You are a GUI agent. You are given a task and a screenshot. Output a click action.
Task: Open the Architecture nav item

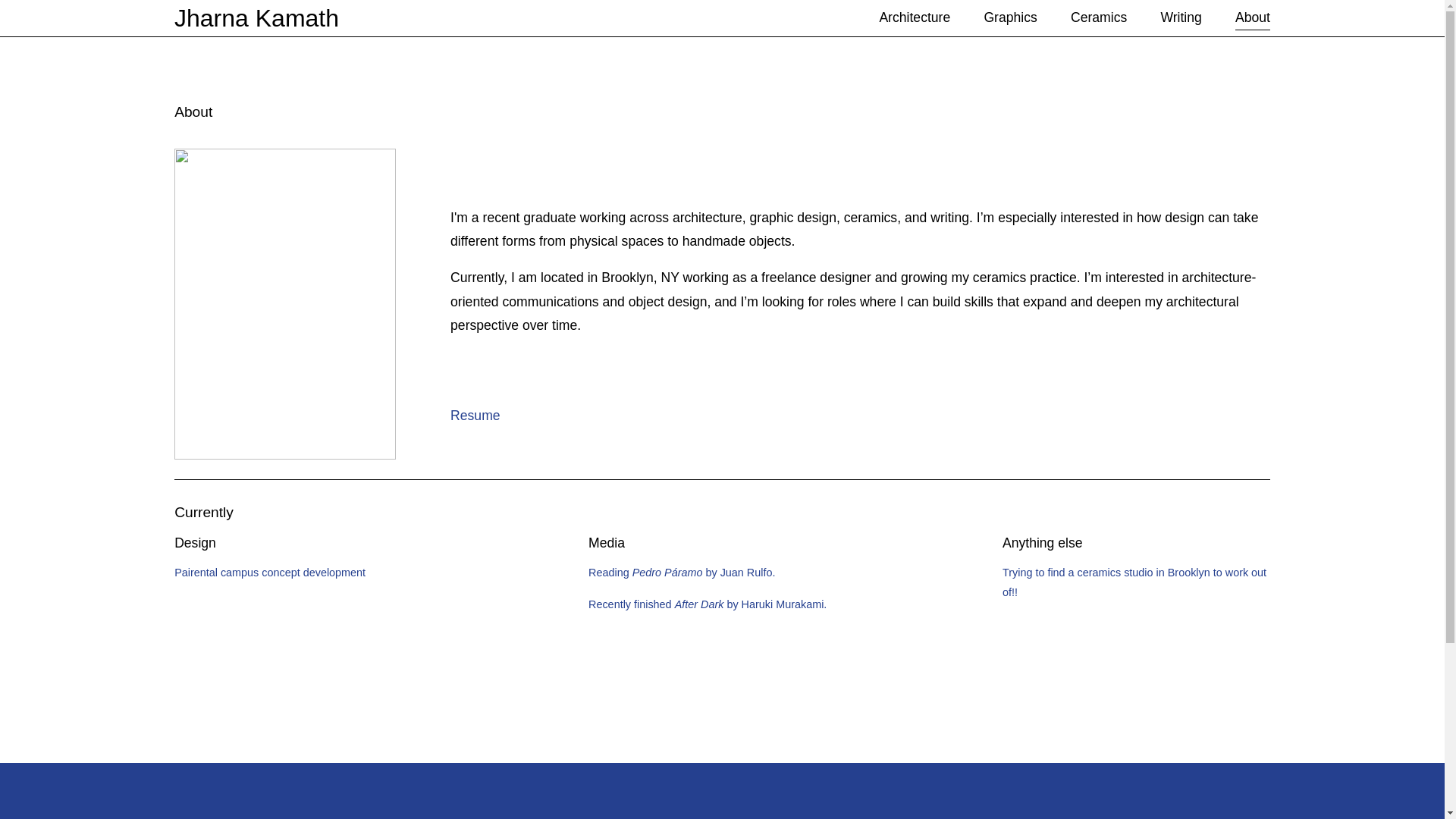pyautogui.click(x=914, y=17)
